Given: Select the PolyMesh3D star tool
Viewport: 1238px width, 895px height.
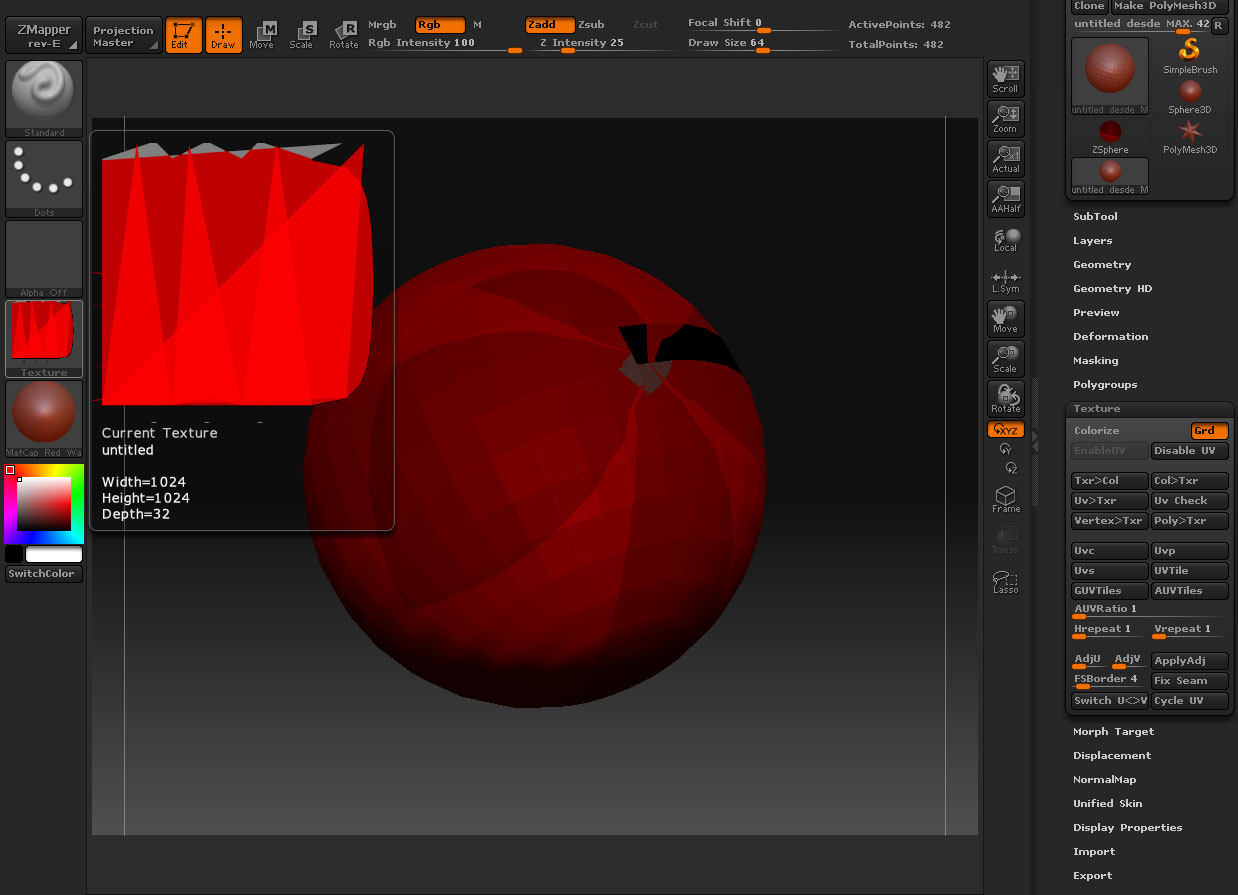Looking at the screenshot, I should click(1190, 136).
